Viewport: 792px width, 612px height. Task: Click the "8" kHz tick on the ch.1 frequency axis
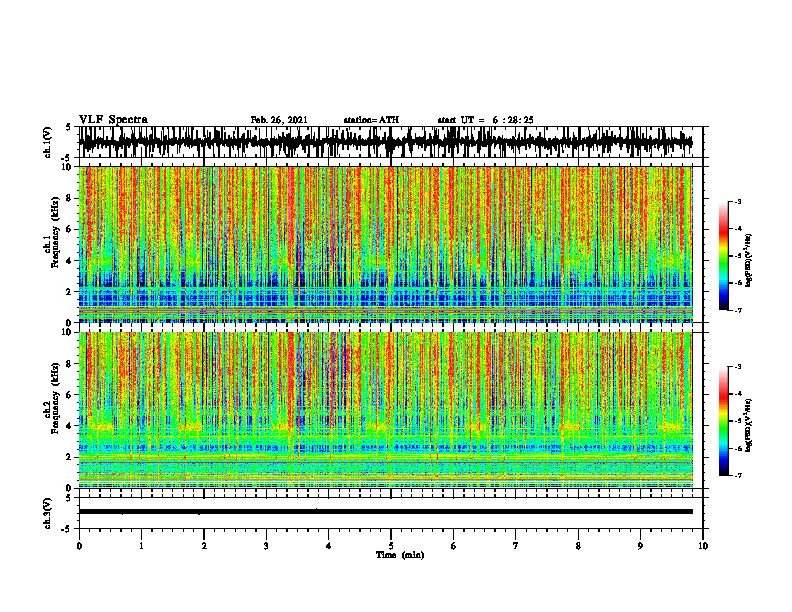tap(70, 198)
